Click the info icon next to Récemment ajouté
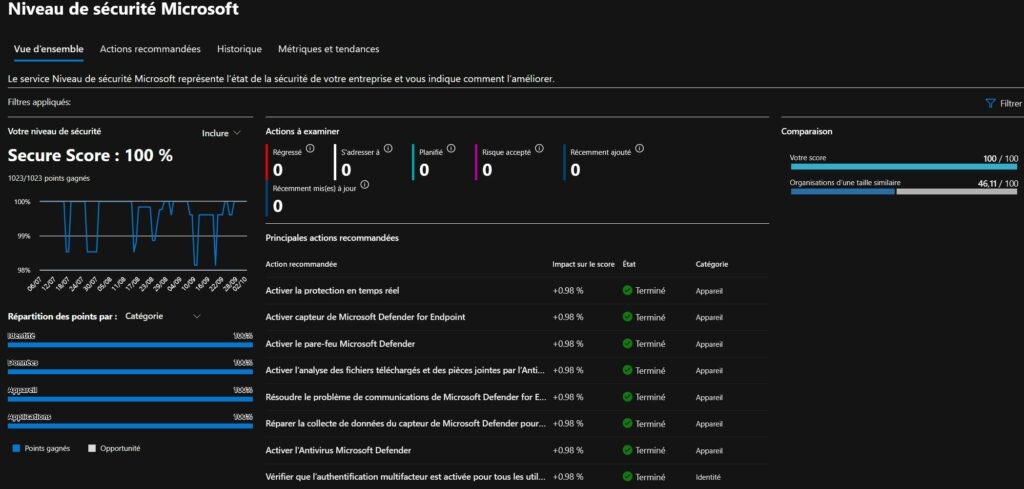Screen dimensions: 1024x489 [639, 149]
